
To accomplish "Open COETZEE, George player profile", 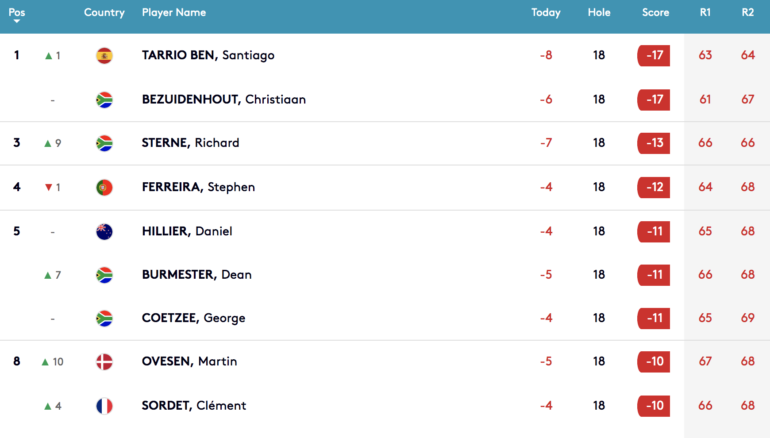I will tap(193, 318).
